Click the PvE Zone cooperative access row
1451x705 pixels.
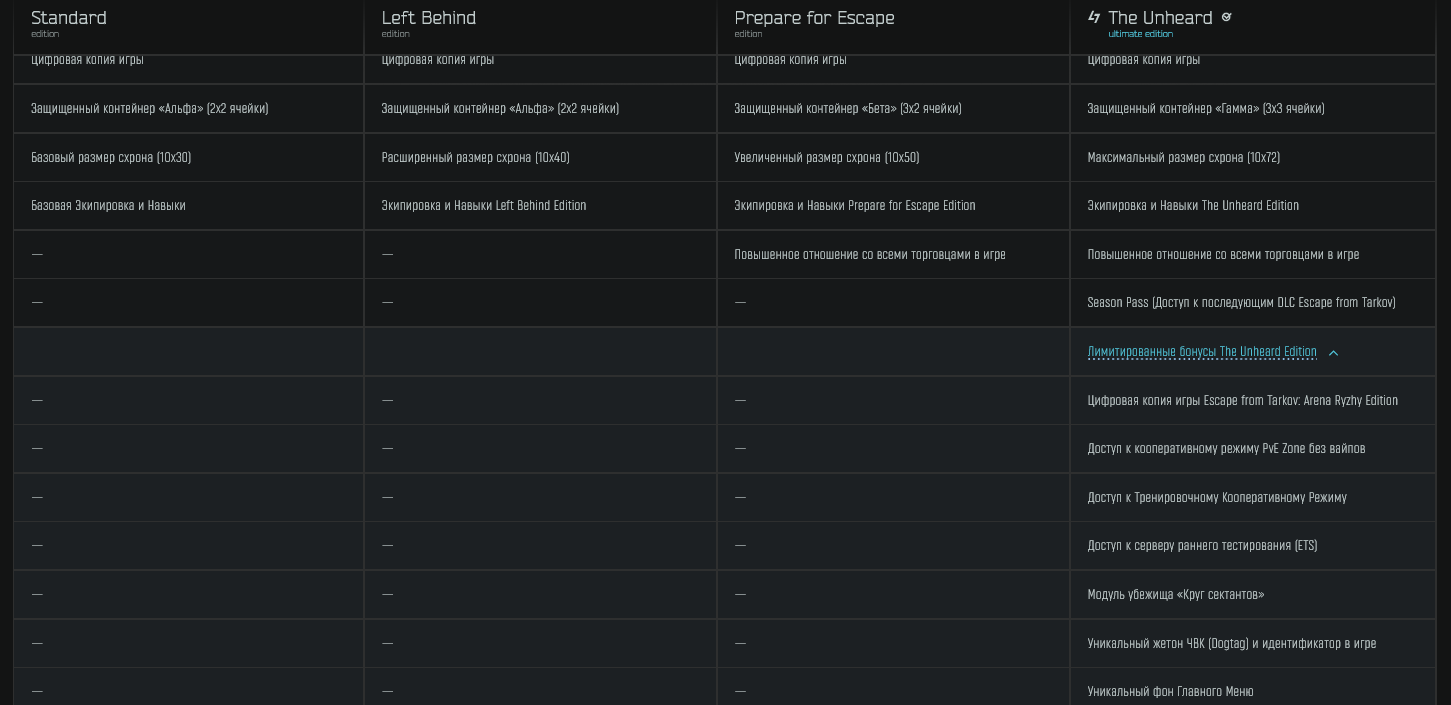point(1226,449)
